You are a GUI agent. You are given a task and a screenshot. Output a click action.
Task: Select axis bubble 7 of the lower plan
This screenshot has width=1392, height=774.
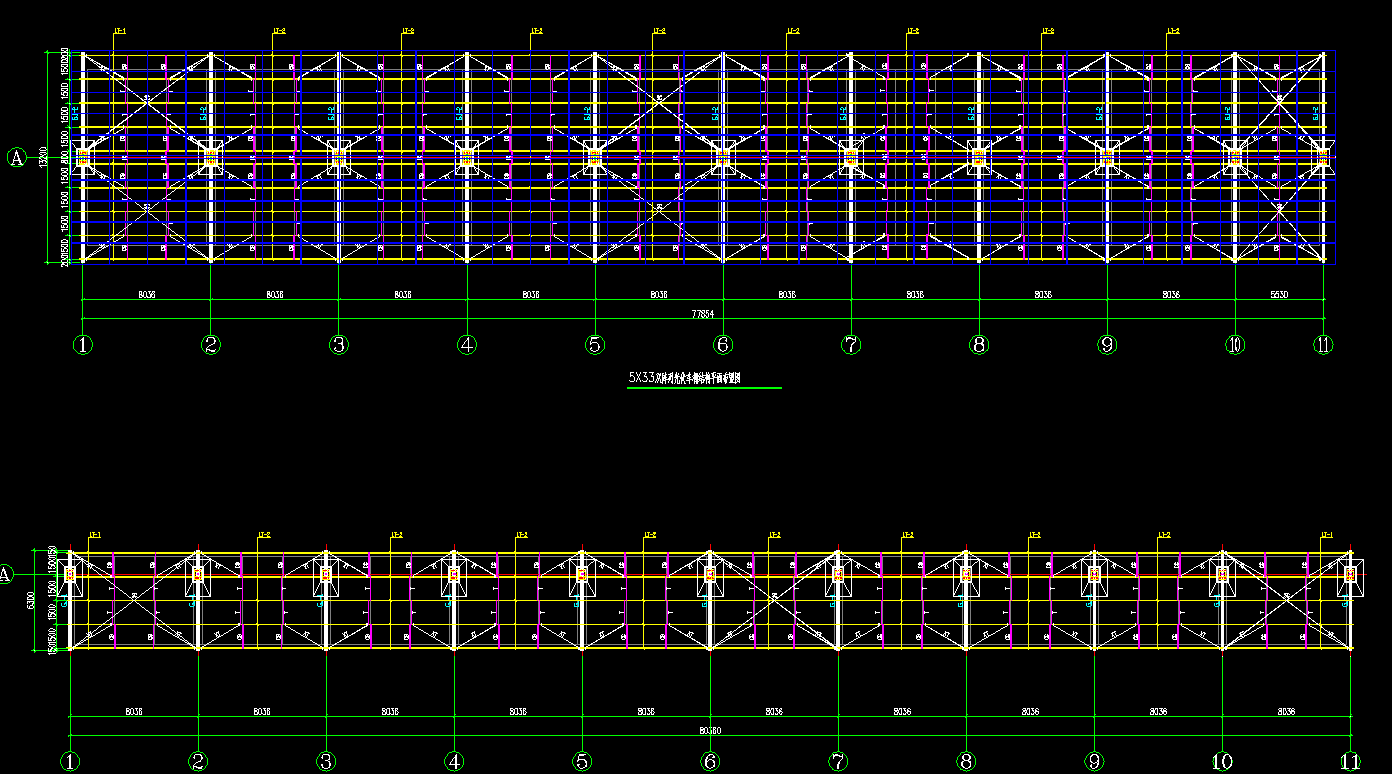(838, 762)
